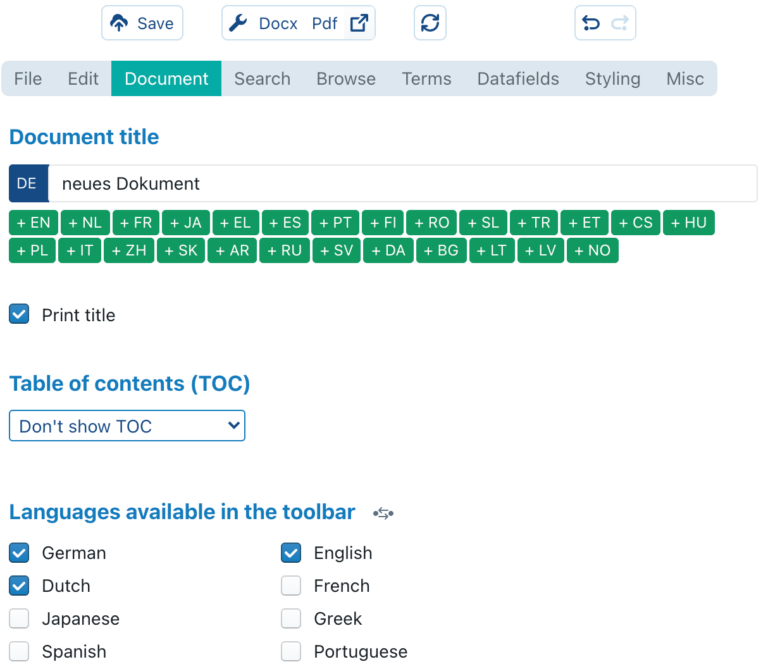The height and width of the screenshot is (669, 768).
Task: Uncheck the Print title checkbox
Action: tap(19, 315)
